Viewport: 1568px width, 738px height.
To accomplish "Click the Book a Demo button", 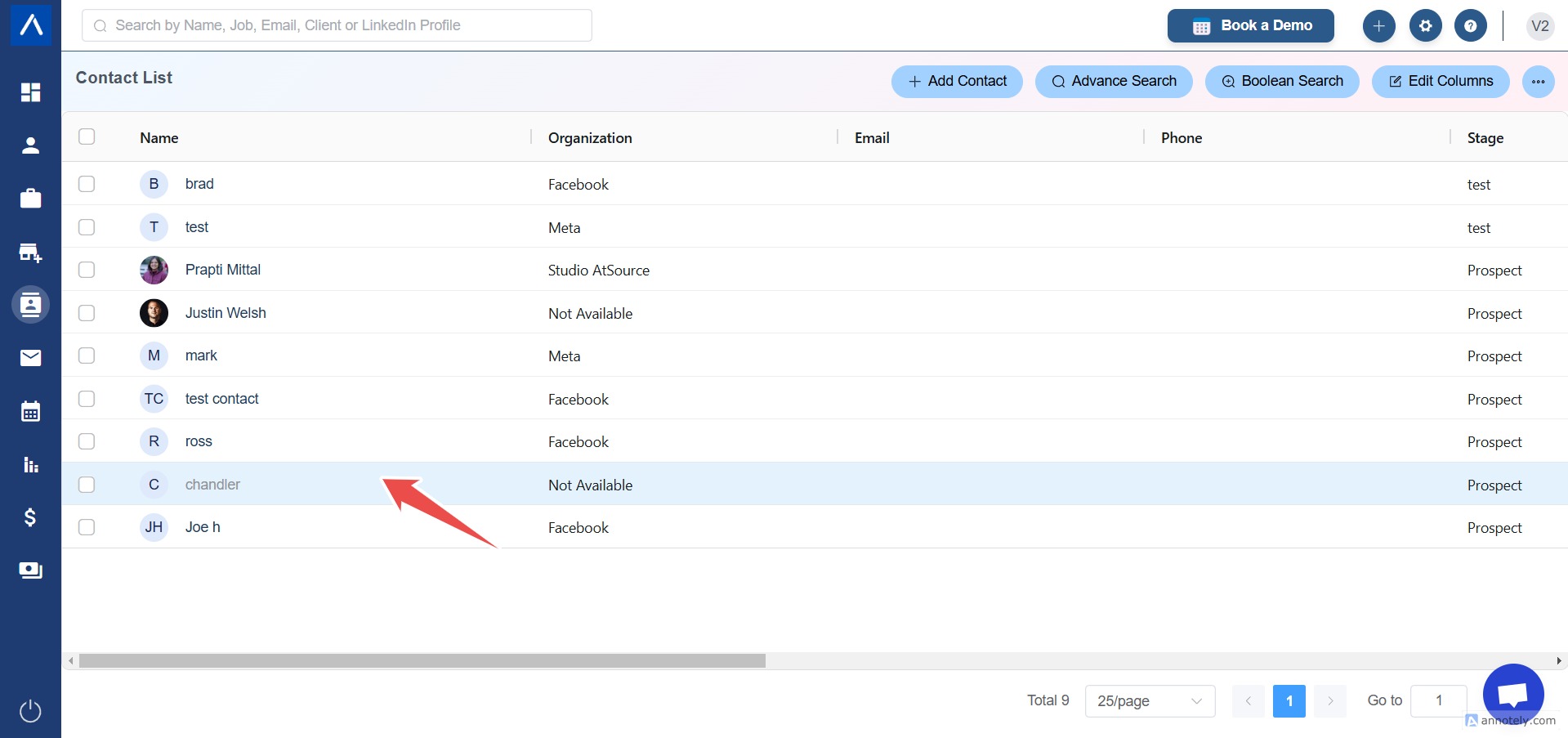I will 1250,26.
